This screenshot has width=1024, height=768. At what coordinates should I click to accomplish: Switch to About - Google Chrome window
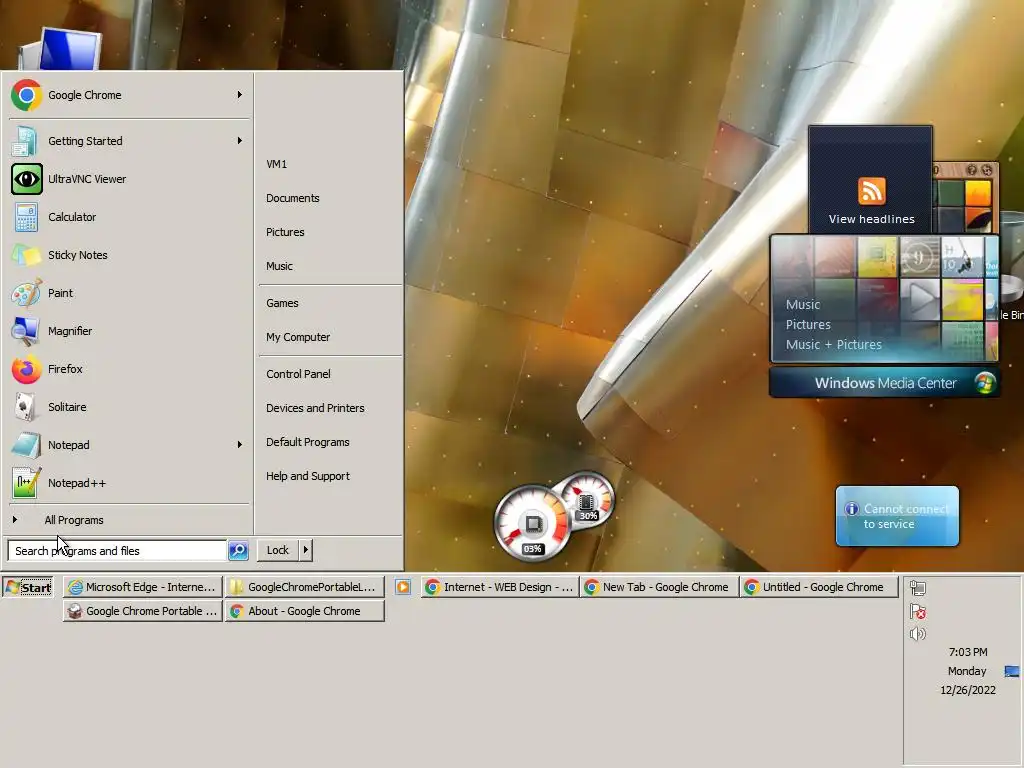point(304,611)
